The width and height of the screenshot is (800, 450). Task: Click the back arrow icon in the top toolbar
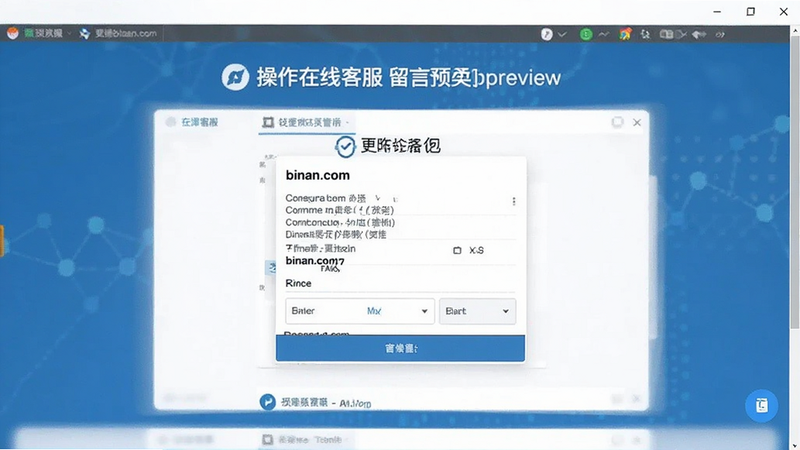point(699,34)
